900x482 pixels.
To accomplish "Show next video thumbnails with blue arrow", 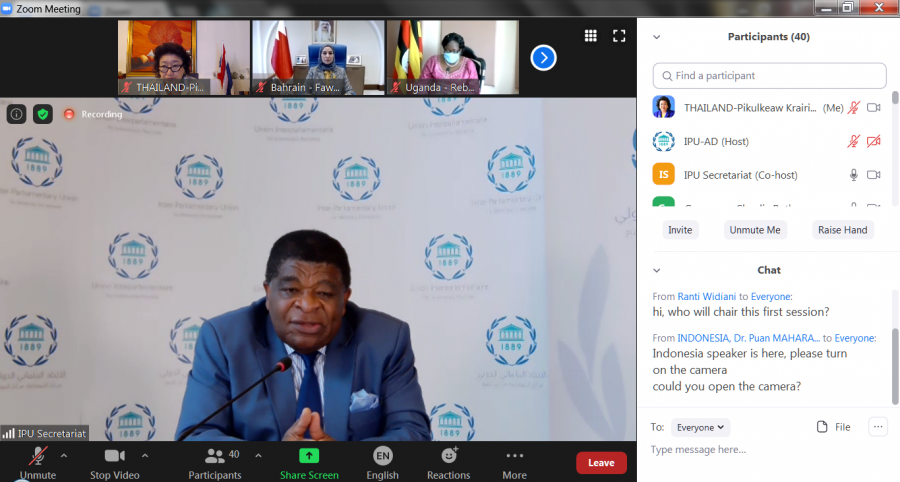I will point(543,58).
